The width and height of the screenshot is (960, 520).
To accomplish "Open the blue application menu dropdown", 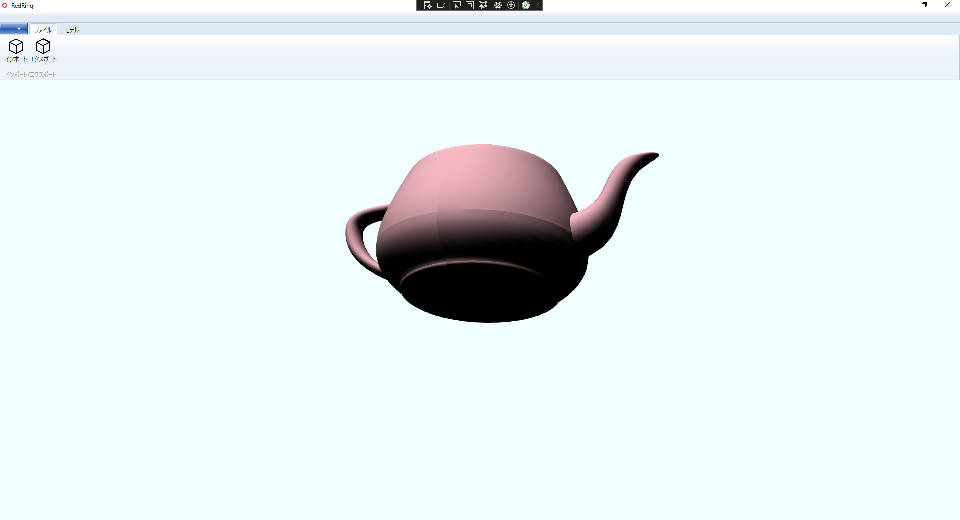I will [x=14, y=29].
